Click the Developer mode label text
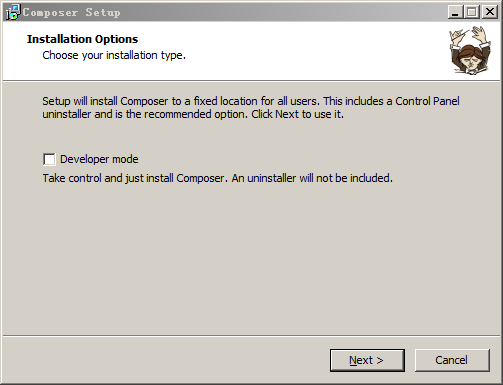Image resolution: width=503 pixels, height=385 pixels. coord(99,159)
